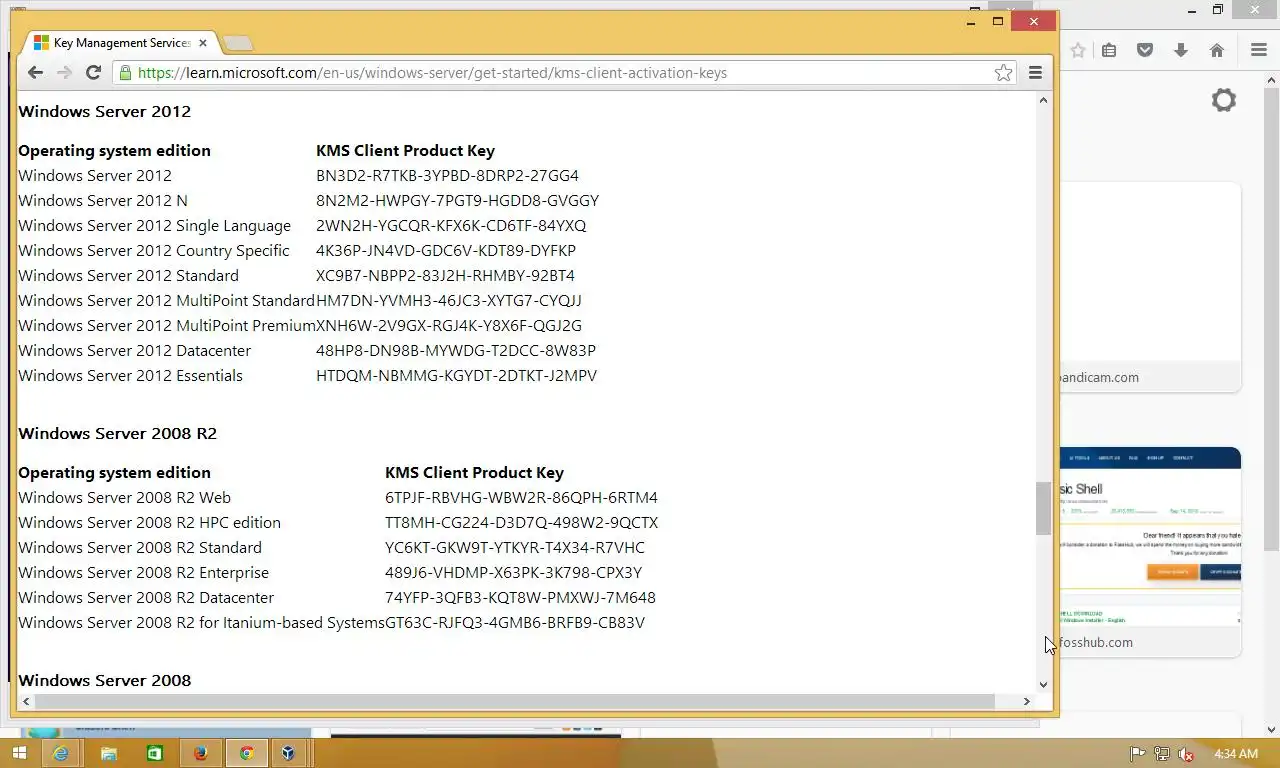
Task: Click the Chrome vertical scrollbar thumb
Action: 1043,508
